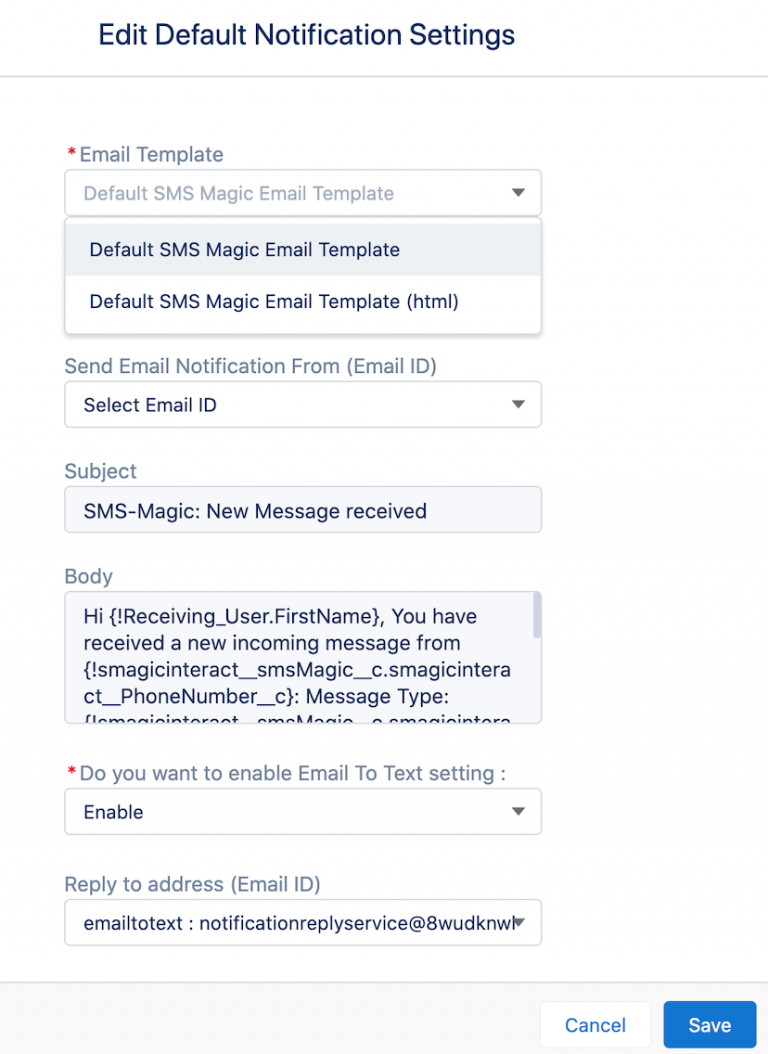768x1054 pixels.
Task: Click the Enable value in the dropdown field
Action: [113, 811]
